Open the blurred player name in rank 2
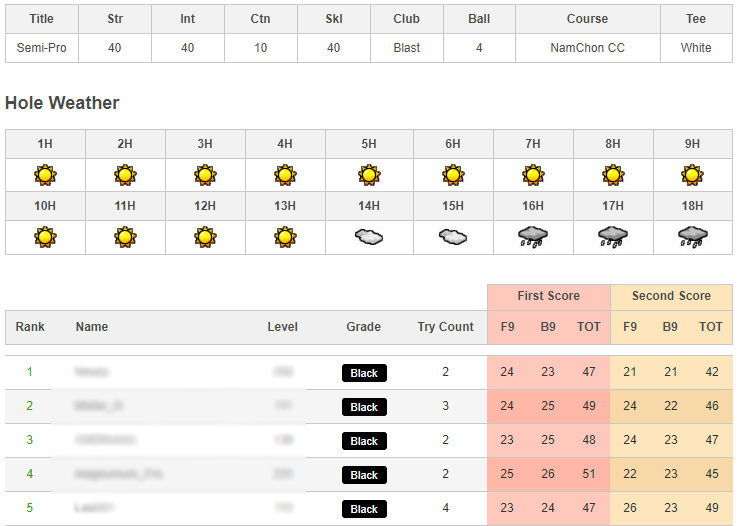743x526 pixels. click(x=98, y=406)
